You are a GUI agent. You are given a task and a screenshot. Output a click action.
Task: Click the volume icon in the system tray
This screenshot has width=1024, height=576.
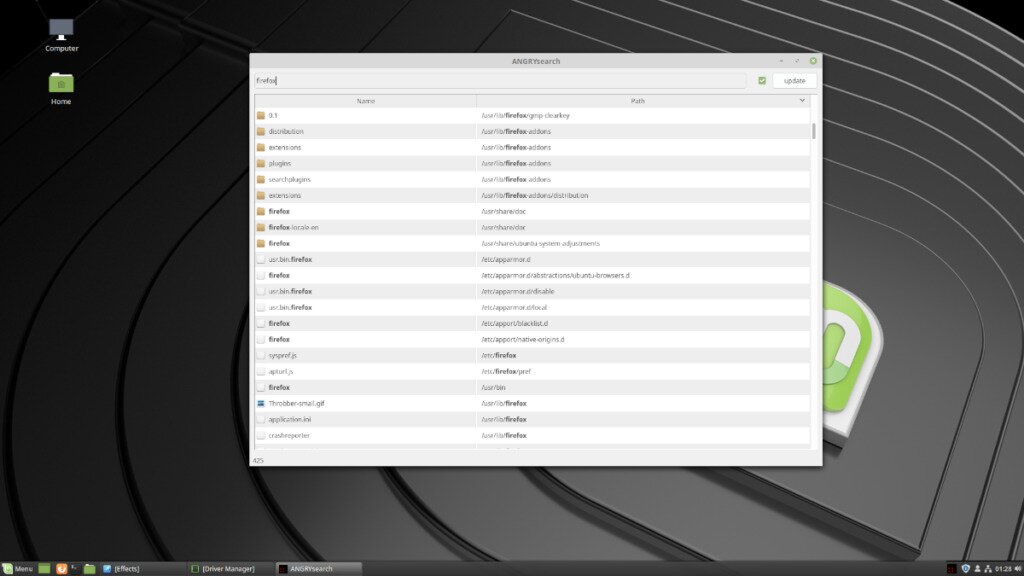(x=1019, y=568)
